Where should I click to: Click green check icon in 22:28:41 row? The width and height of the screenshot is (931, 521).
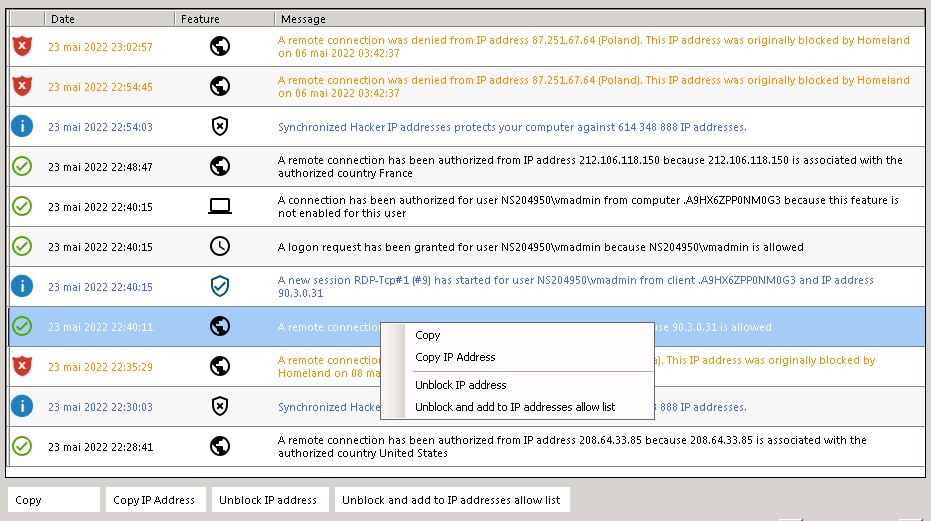click(22, 446)
